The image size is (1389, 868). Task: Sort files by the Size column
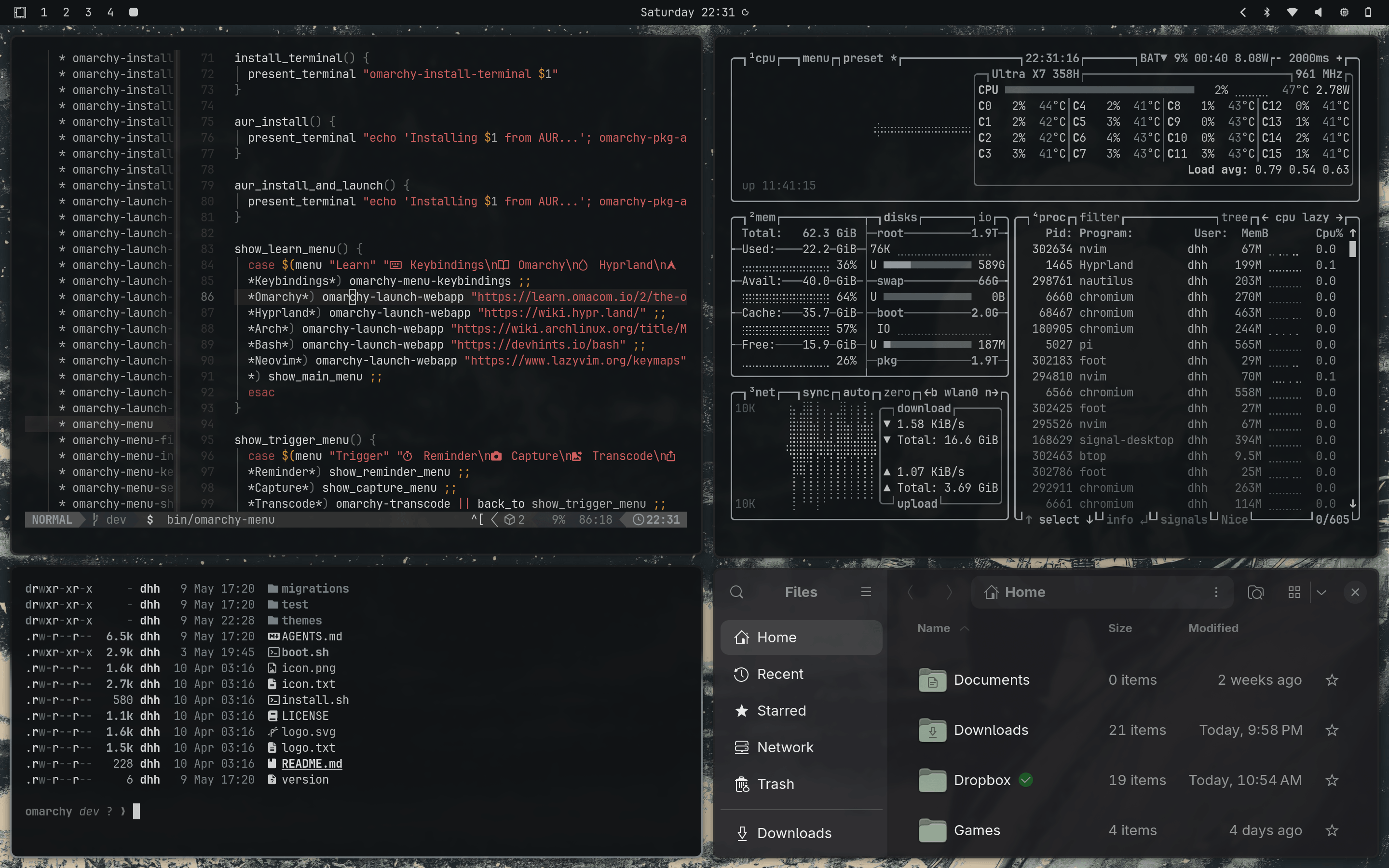(1120, 628)
